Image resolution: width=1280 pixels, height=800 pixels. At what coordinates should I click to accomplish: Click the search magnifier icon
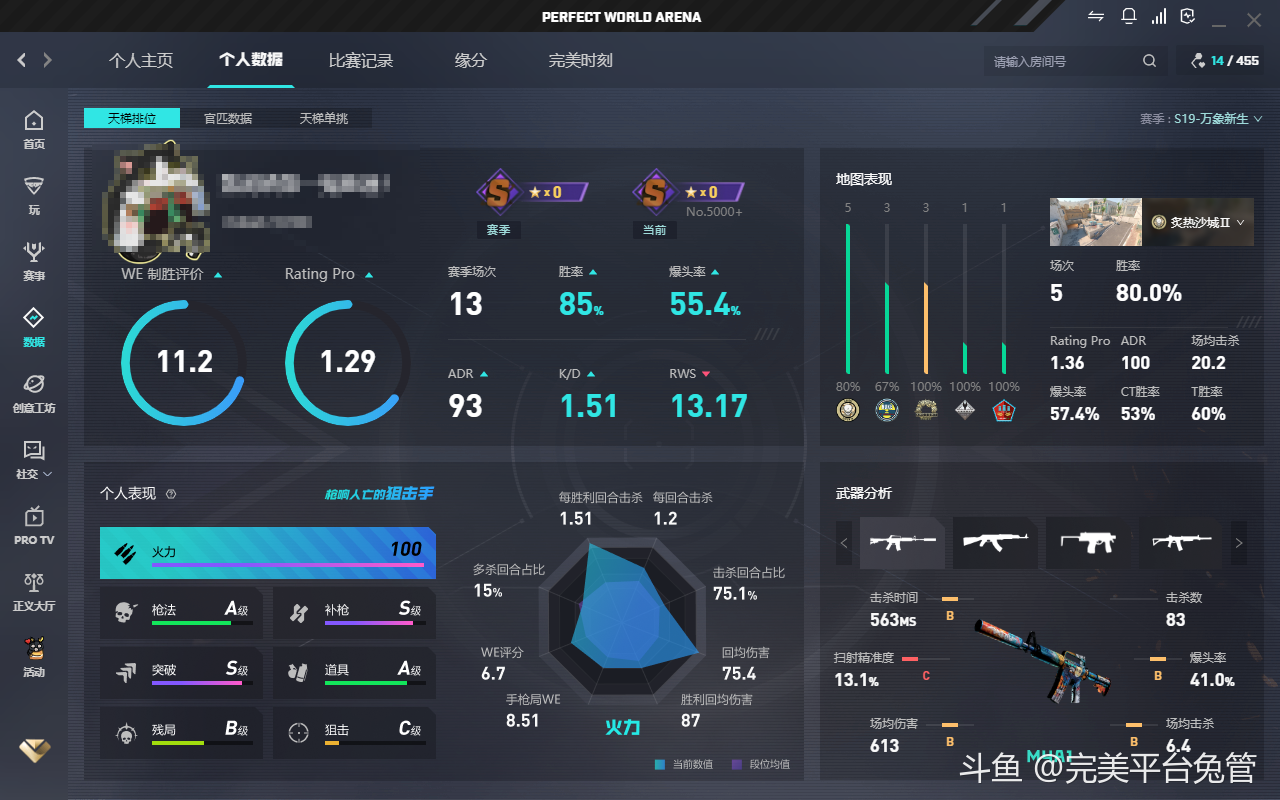point(1150,61)
